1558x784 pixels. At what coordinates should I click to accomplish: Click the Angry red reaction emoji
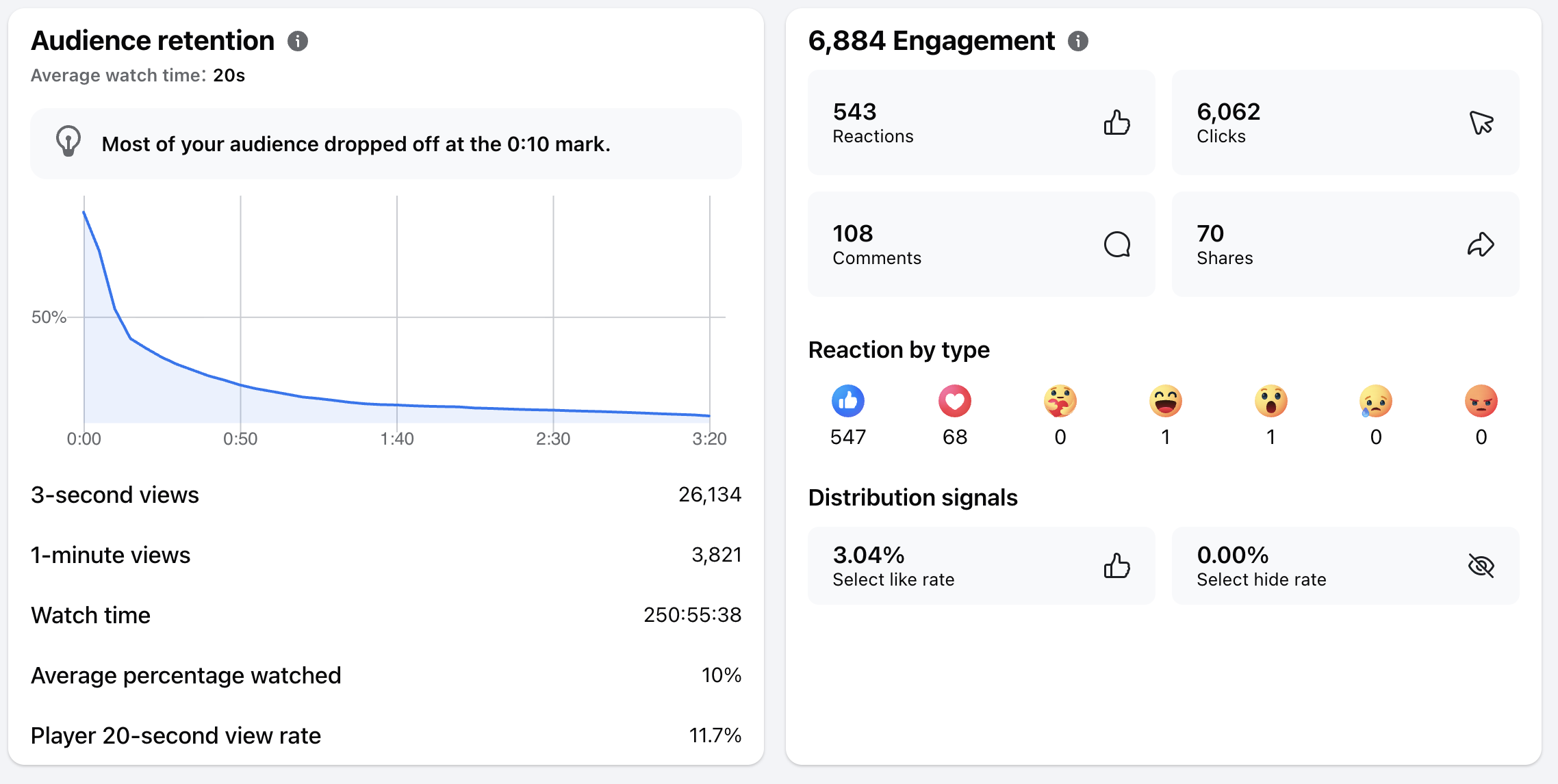(1481, 401)
